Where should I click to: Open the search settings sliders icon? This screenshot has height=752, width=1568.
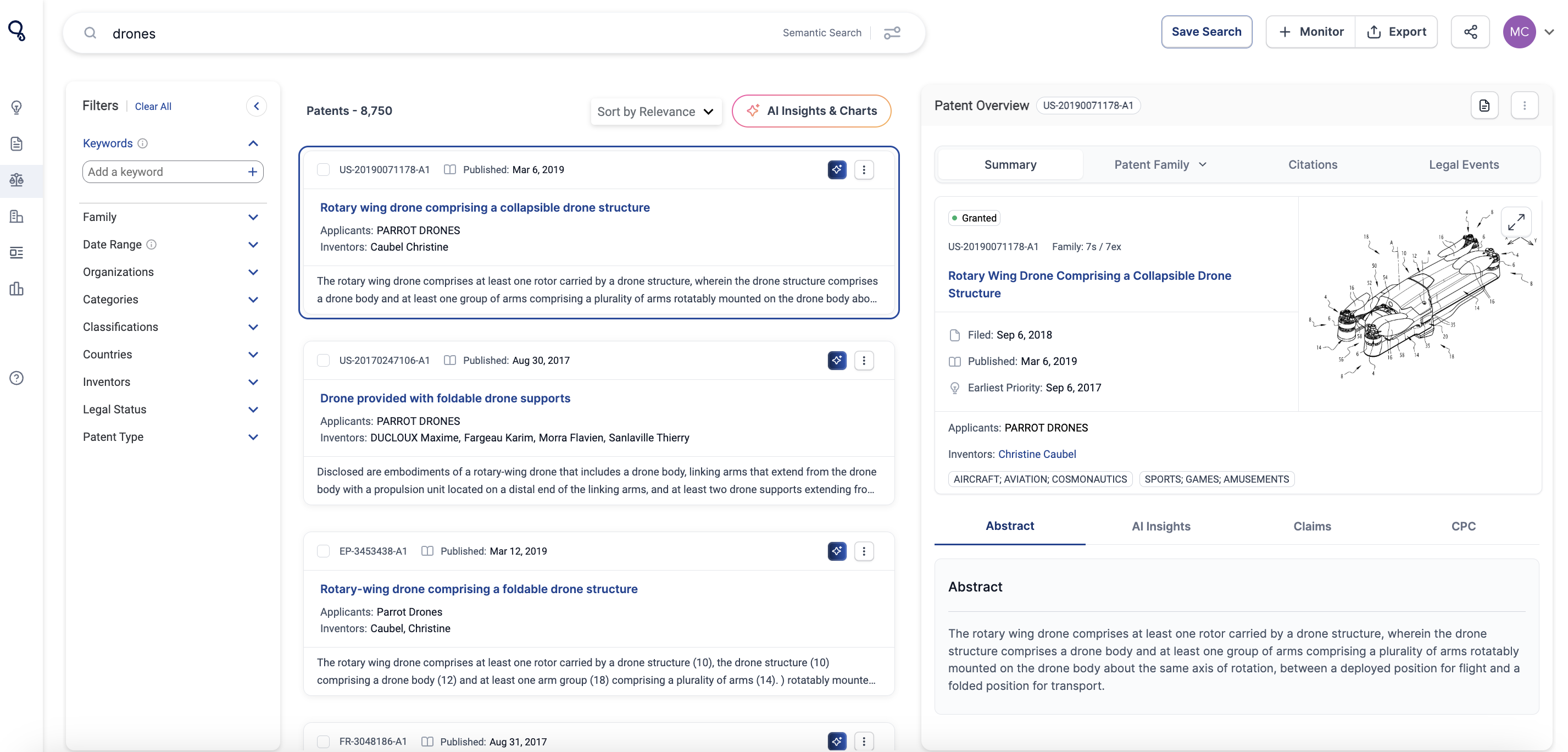892,33
